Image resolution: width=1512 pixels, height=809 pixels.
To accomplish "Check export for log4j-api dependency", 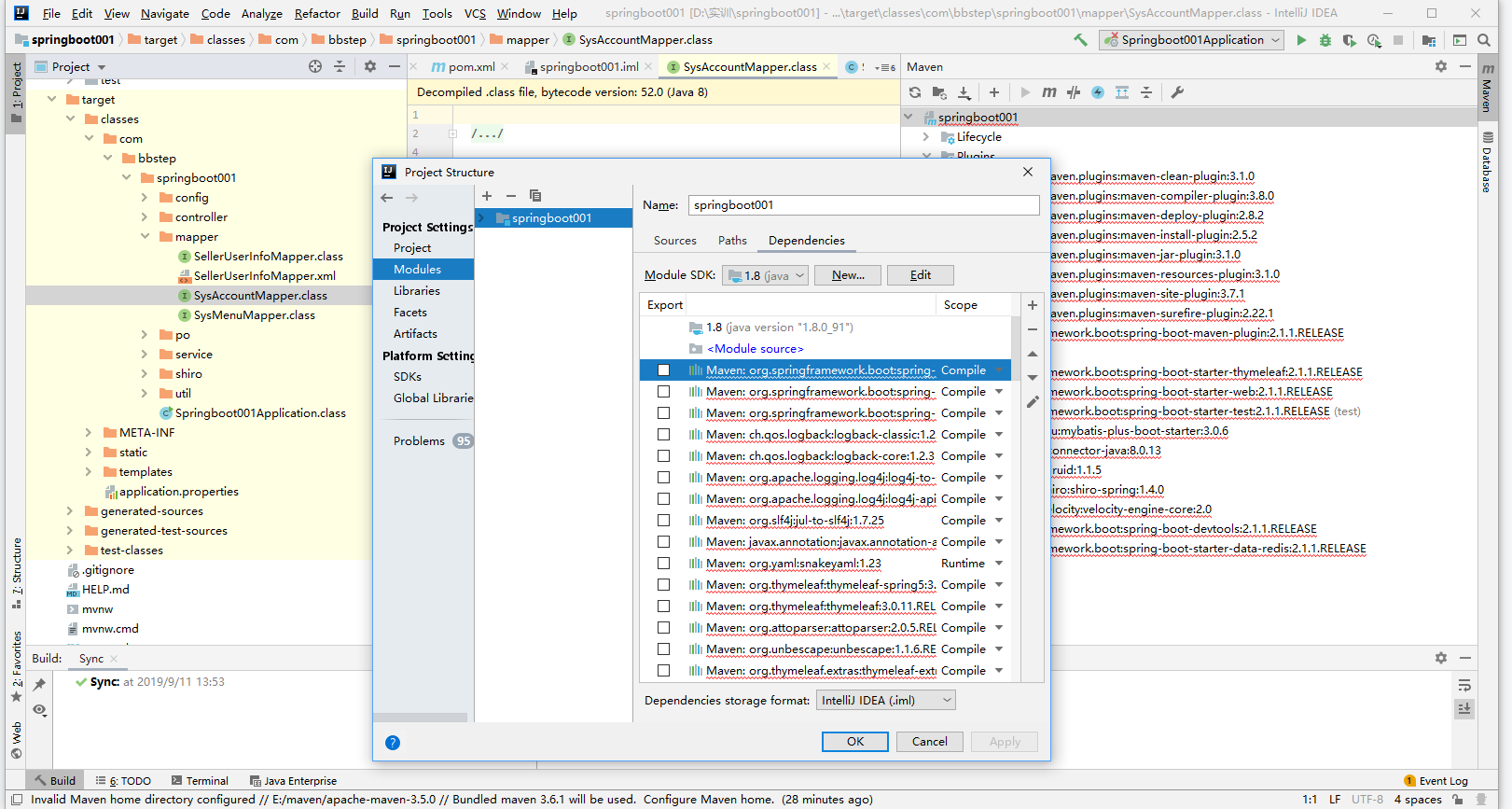I will [663, 499].
